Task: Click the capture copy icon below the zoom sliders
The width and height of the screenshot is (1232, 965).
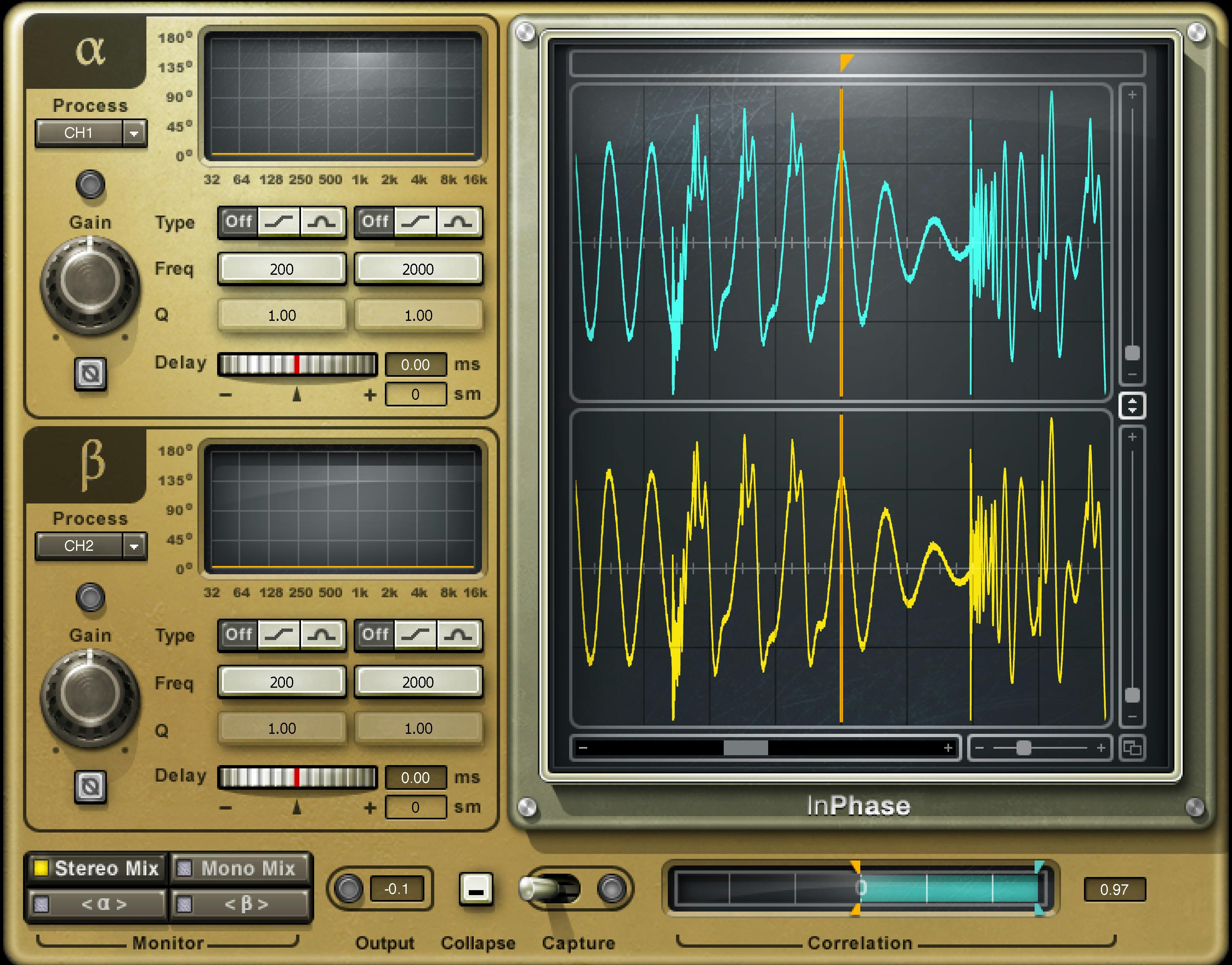Action: pyautogui.click(x=1133, y=747)
